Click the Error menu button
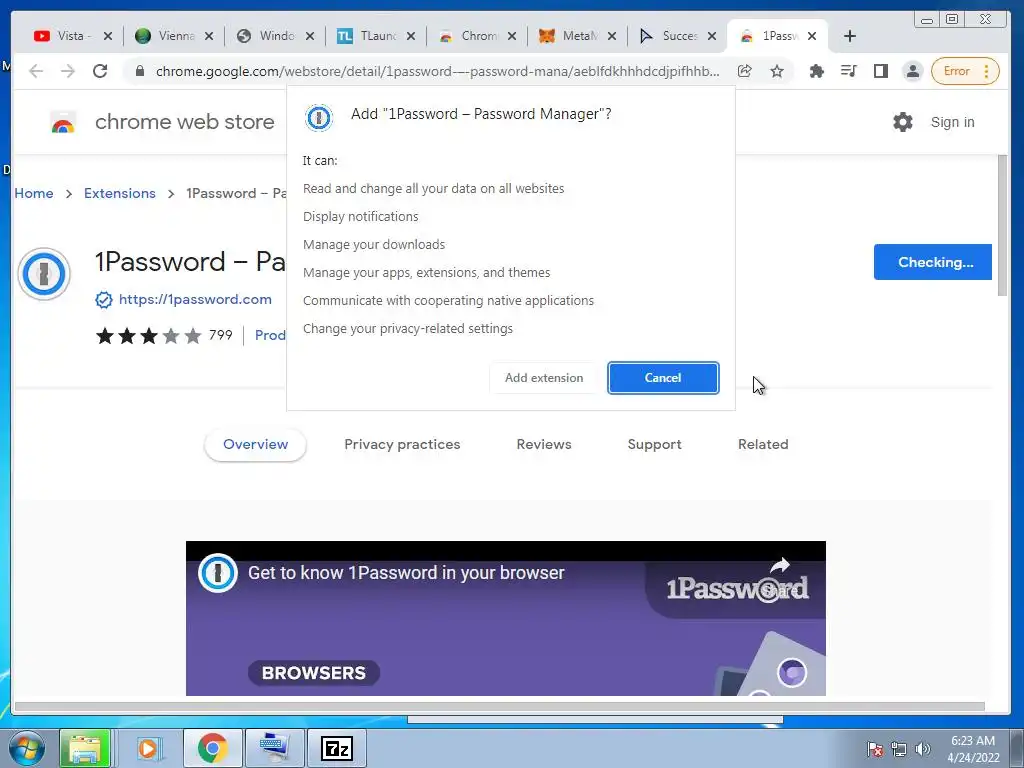 (965, 71)
